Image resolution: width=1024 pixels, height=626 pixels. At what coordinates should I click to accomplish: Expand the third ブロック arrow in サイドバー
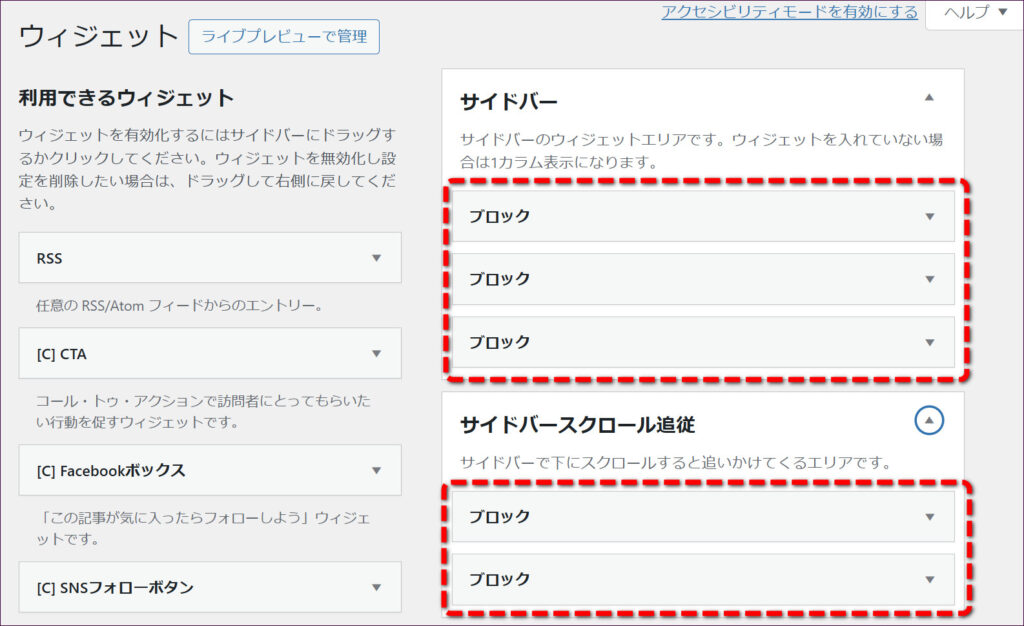tap(929, 342)
